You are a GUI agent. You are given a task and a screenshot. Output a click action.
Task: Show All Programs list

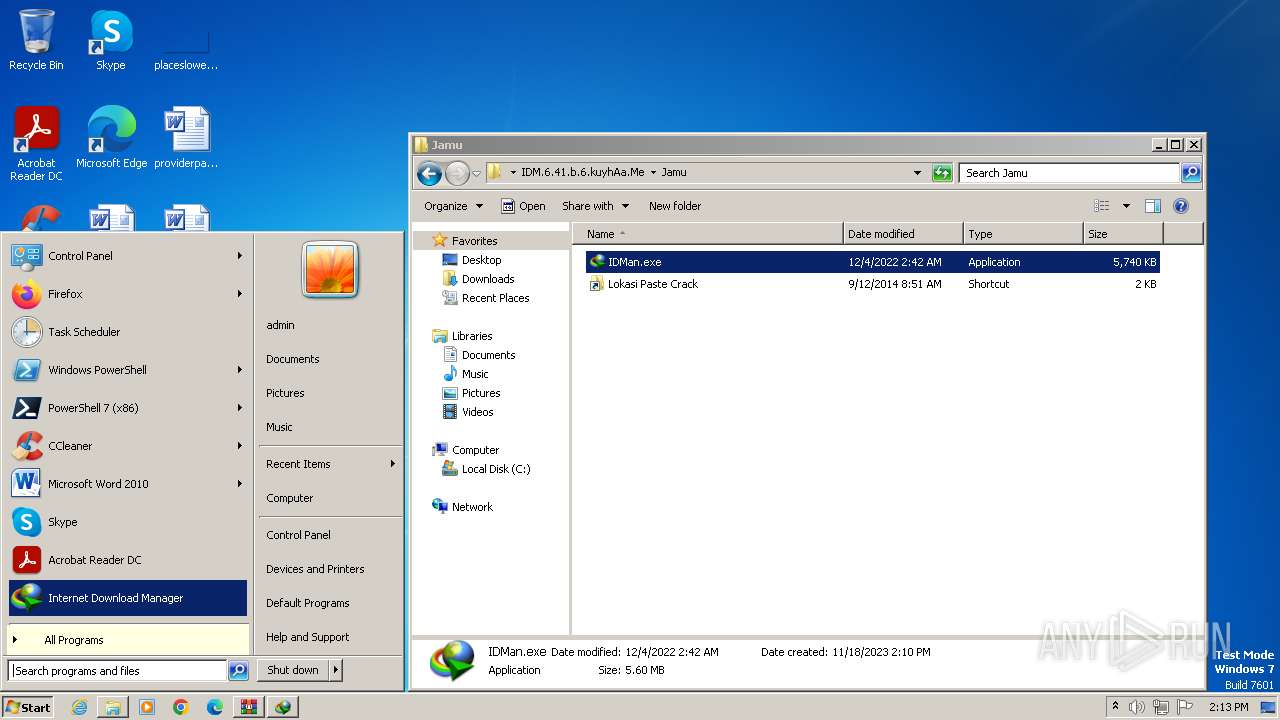[127, 640]
